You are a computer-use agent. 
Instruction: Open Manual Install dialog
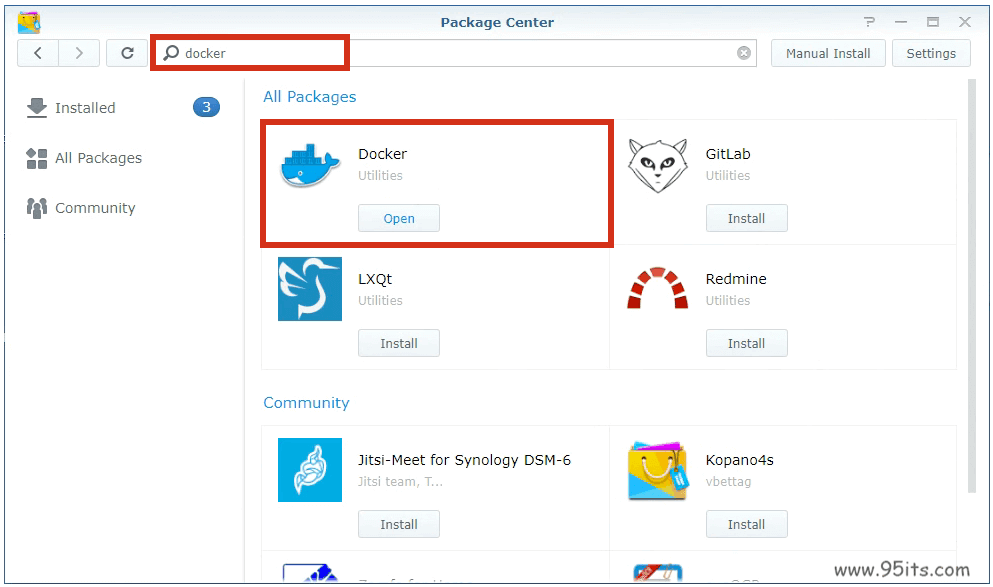(828, 53)
